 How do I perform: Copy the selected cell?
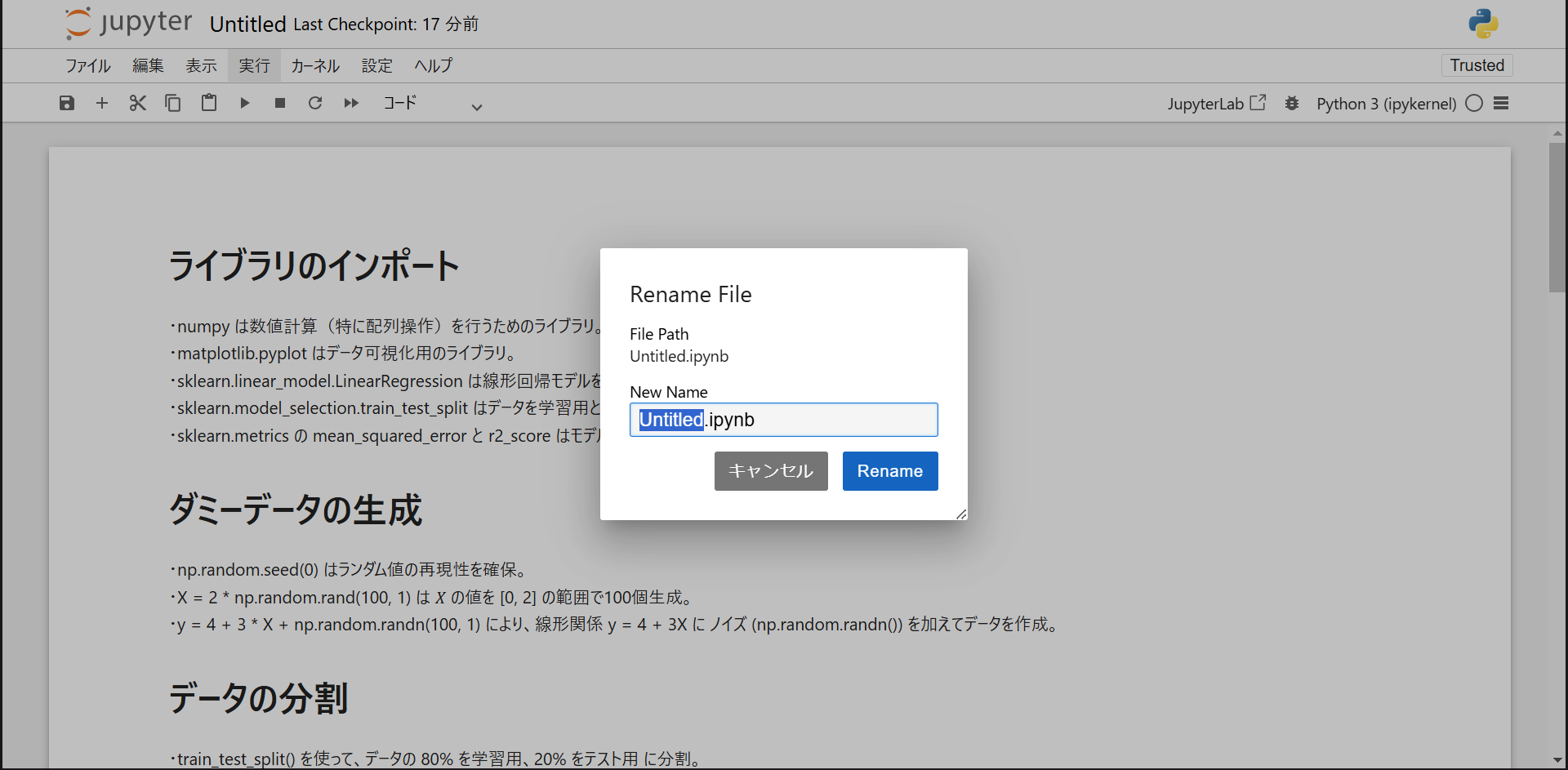172,103
